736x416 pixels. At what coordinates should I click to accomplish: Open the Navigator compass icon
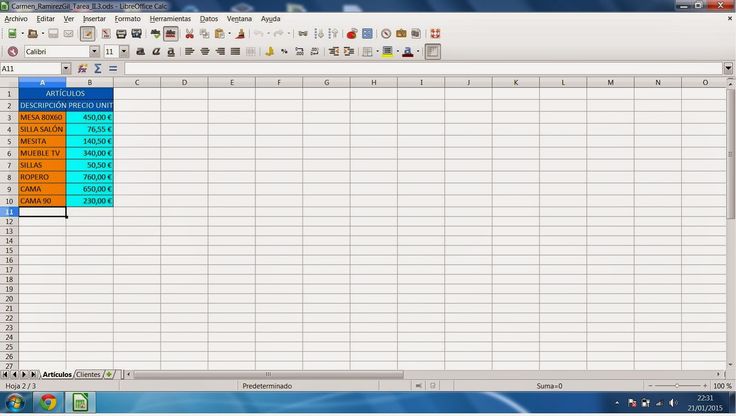(386, 33)
